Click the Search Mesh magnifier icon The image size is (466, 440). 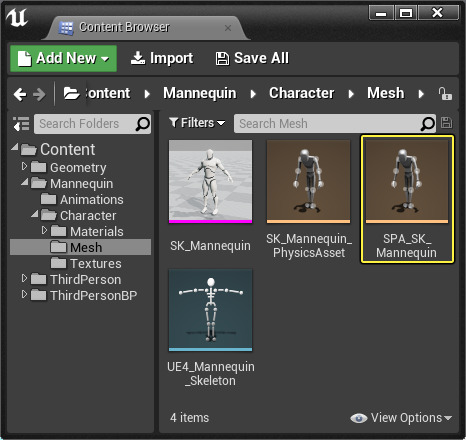[x=428, y=124]
